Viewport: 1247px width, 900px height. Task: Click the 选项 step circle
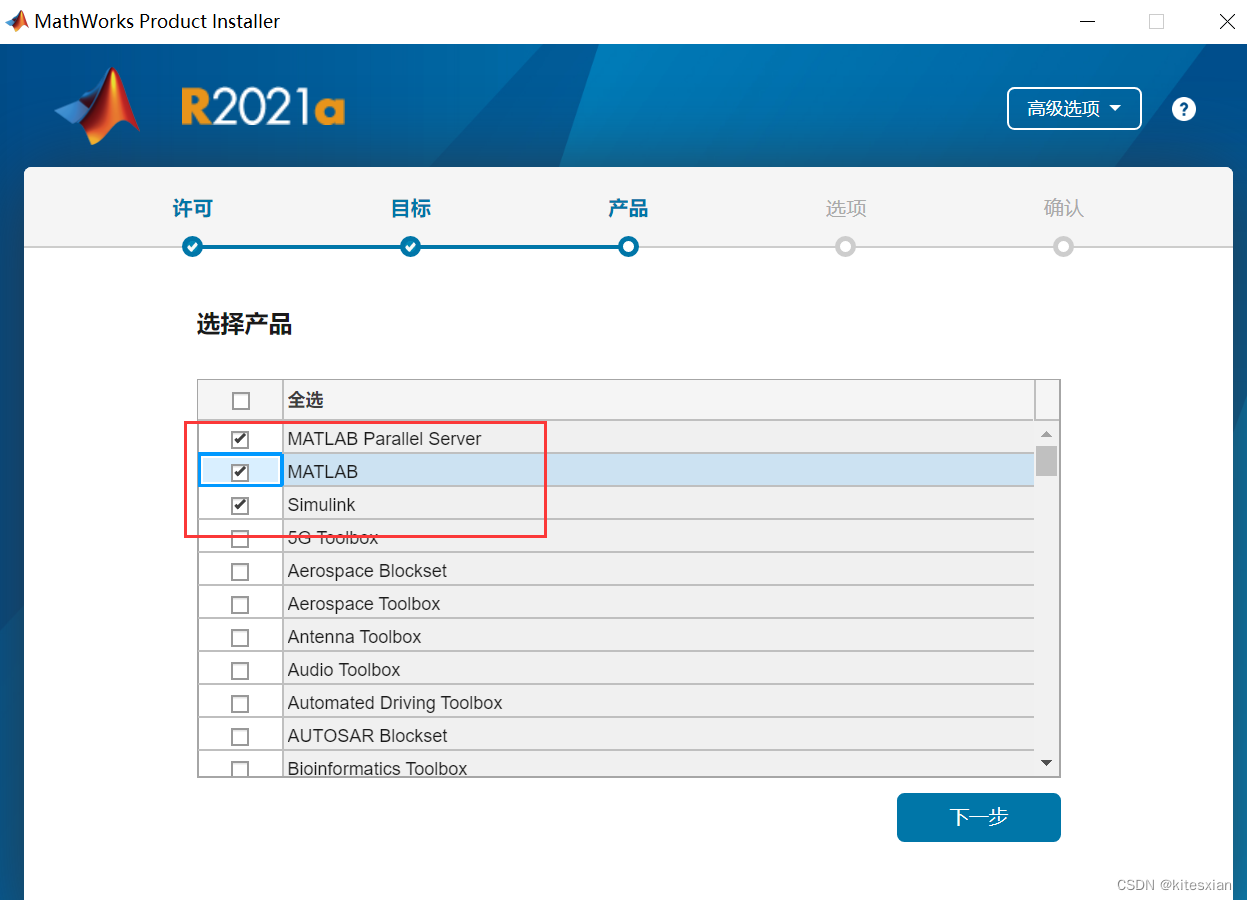[x=846, y=246]
